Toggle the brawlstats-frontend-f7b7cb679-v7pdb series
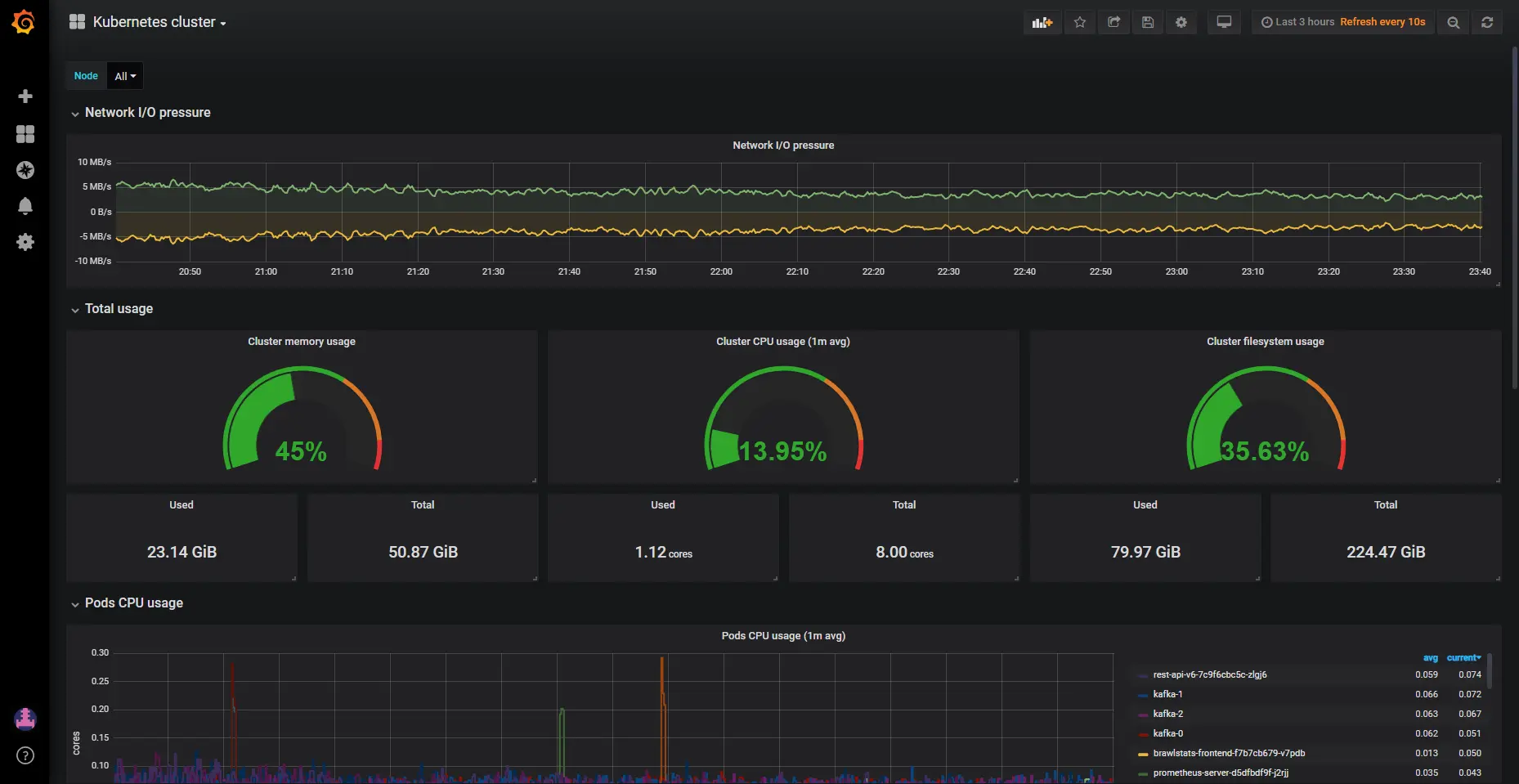Image resolution: width=1519 pixels, height=784 pixels. pos(1229,754)
